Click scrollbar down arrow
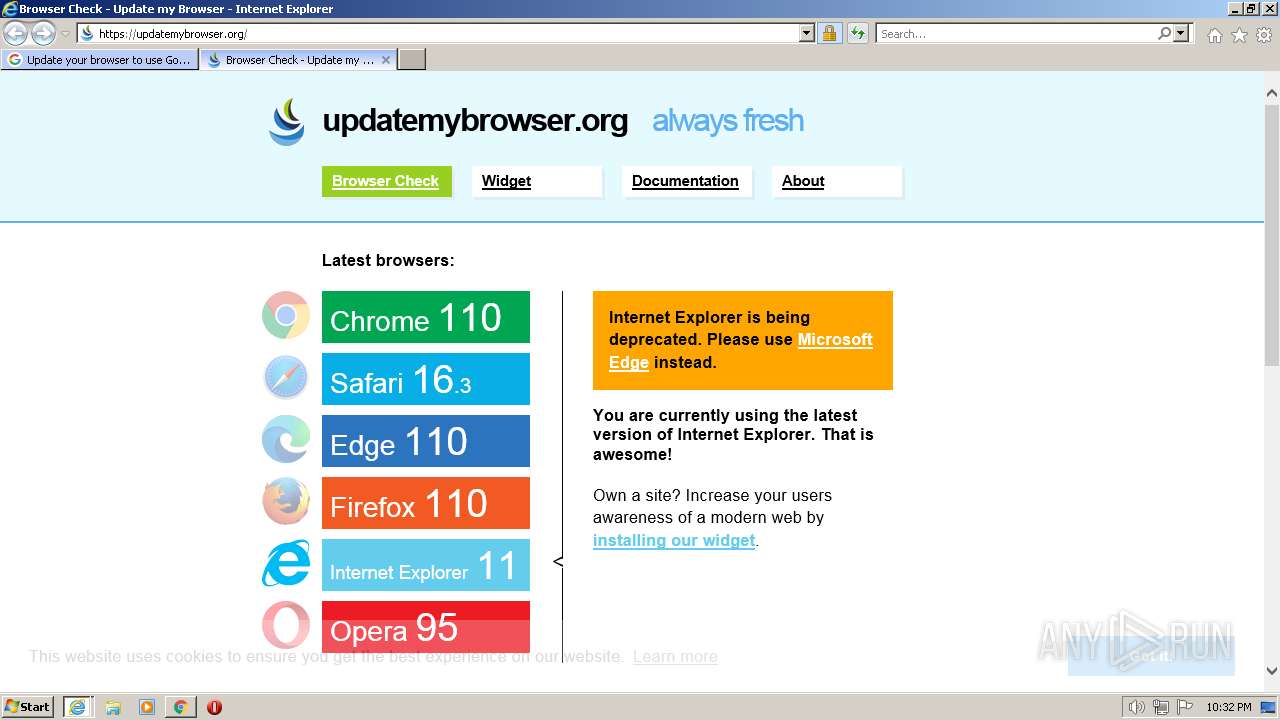 pos(1272,672)
